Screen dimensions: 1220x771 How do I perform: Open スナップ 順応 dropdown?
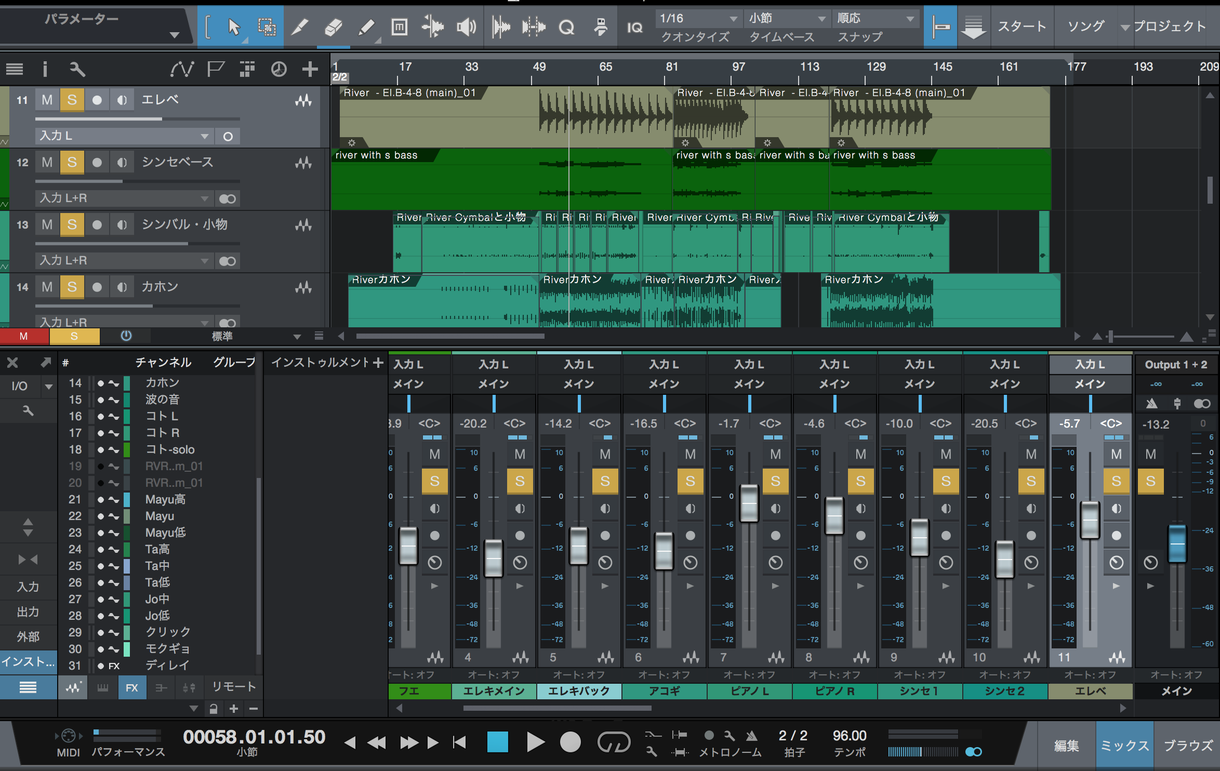pos(876,19)
